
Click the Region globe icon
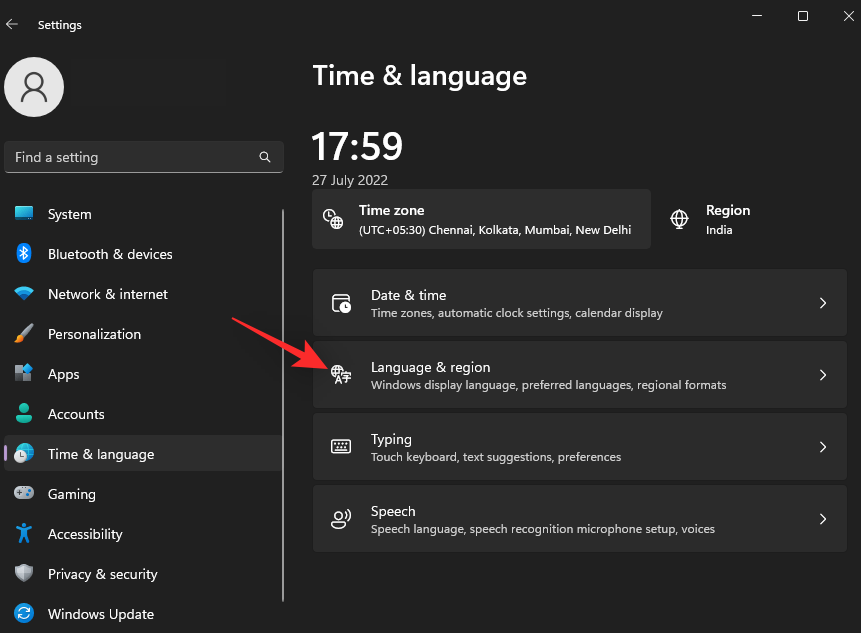(679, 219)
